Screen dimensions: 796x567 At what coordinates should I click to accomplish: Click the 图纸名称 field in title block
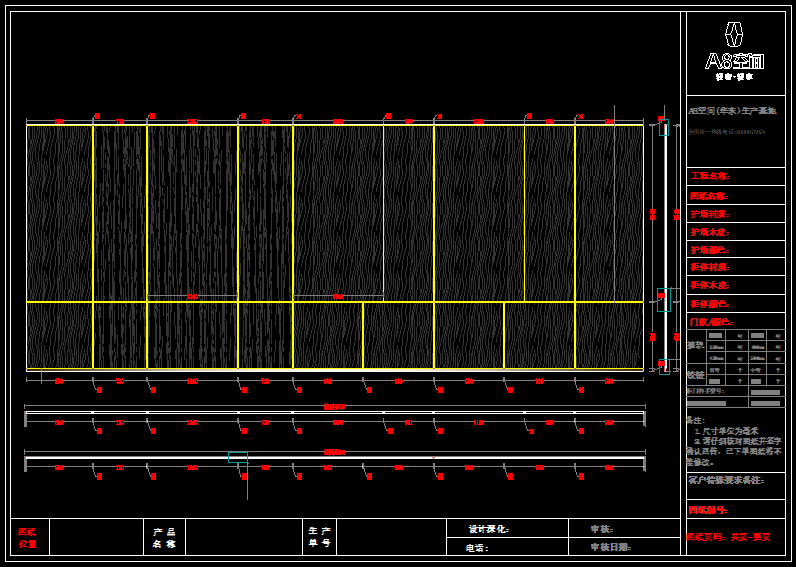[x=735, y=195]
